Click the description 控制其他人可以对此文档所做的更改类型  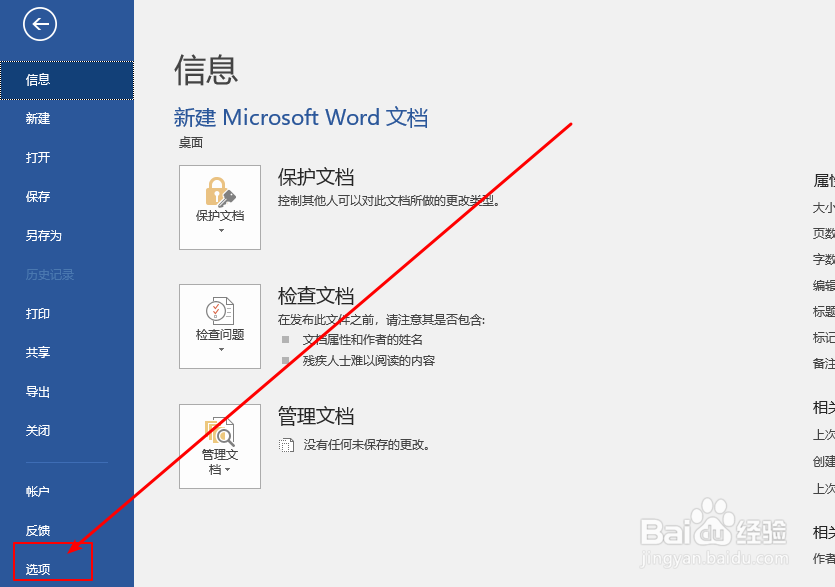pyautogui.click(x=389, y=201)
